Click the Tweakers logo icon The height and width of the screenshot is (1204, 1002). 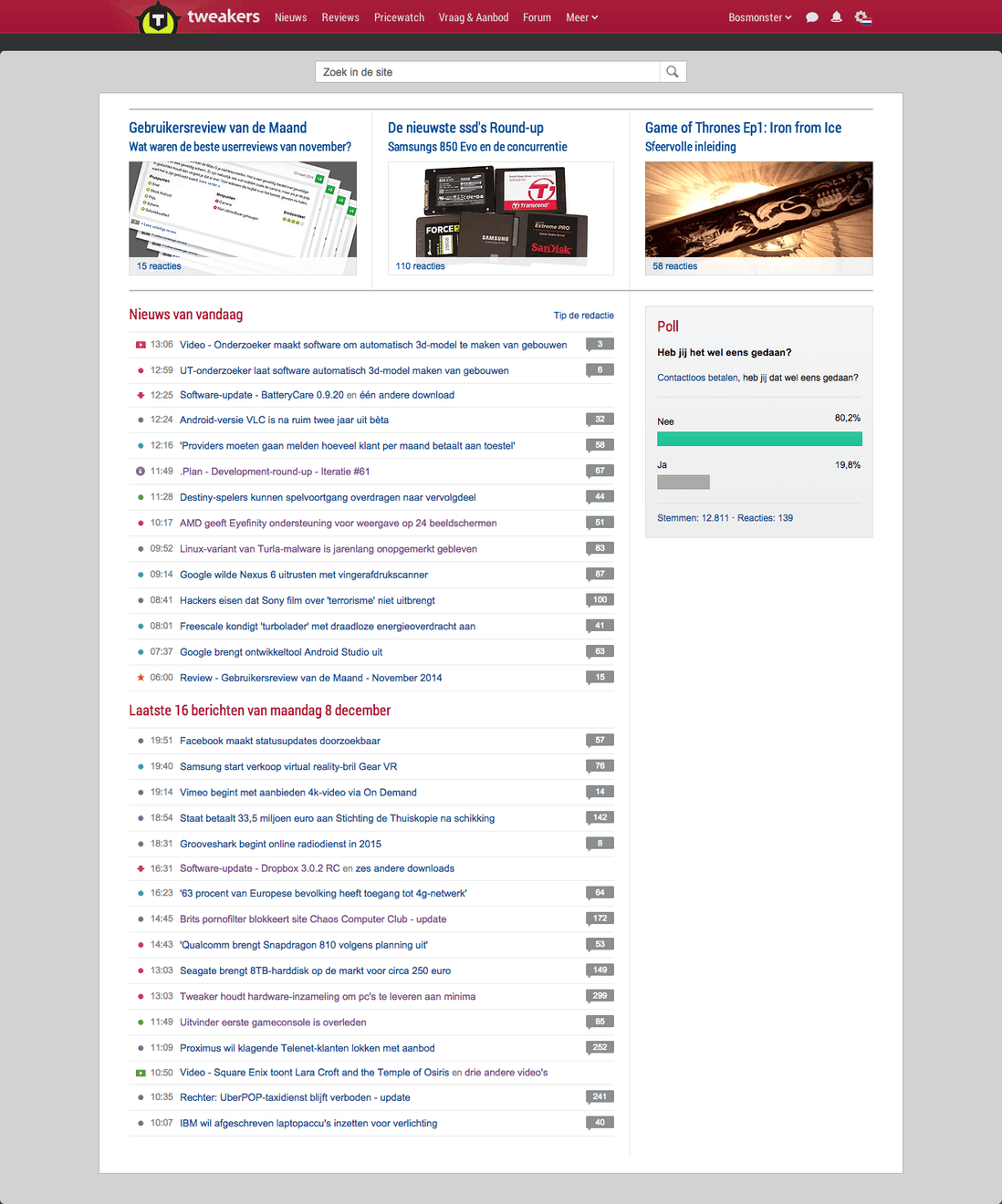(x=157, y=18)
